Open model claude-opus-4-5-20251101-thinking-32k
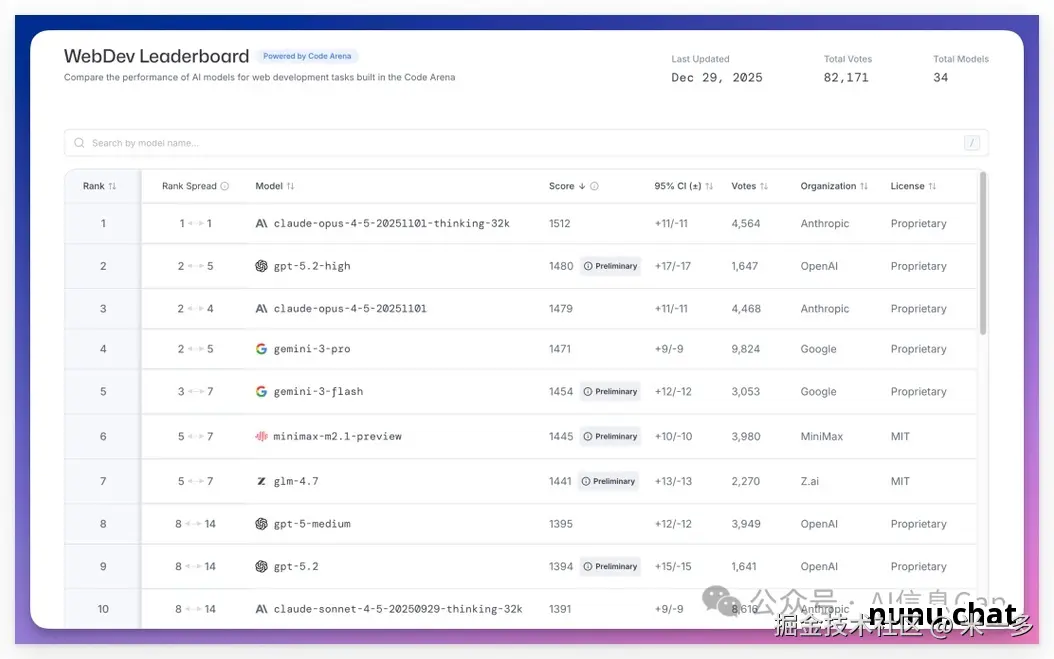 [391, 223]
